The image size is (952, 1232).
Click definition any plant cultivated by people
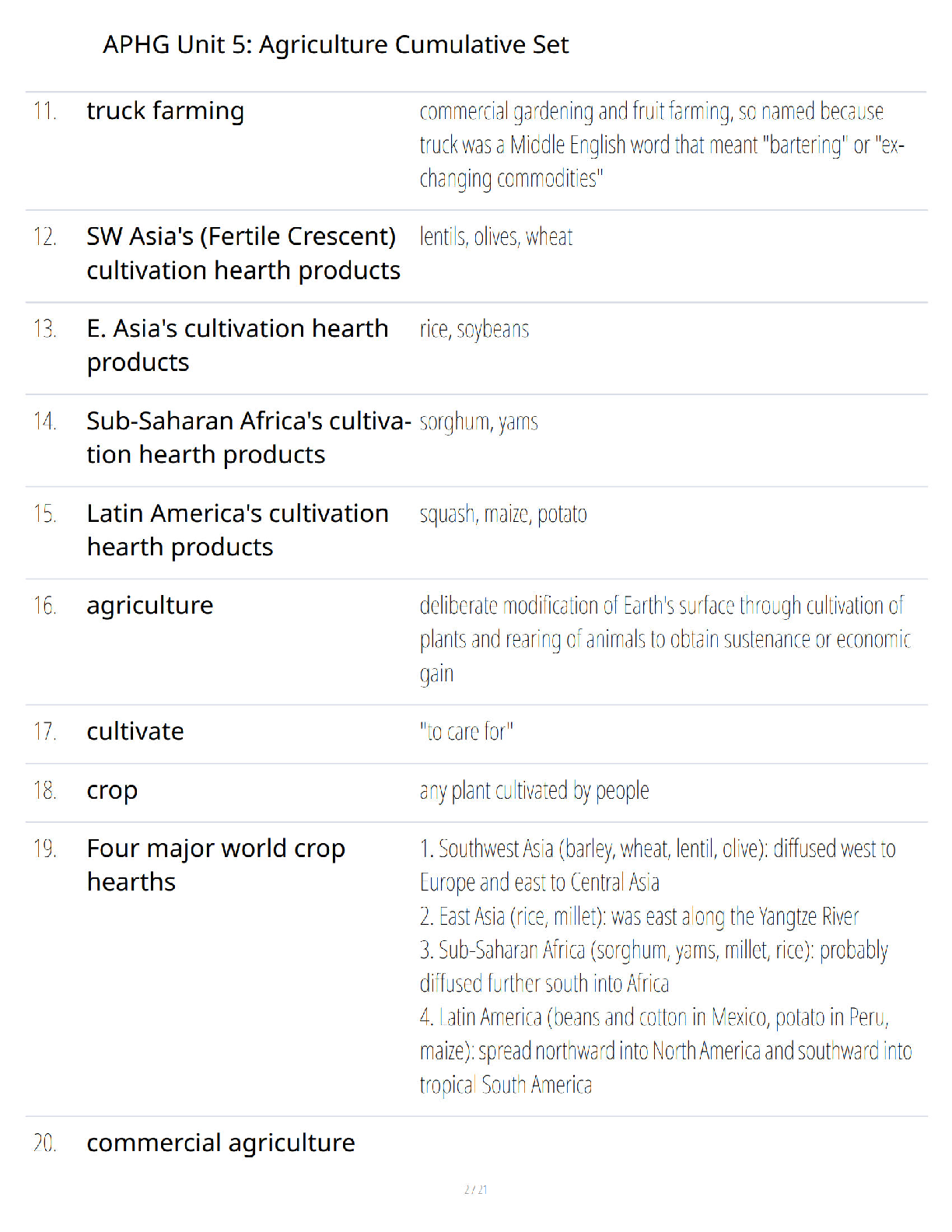(x=534, y=790)
